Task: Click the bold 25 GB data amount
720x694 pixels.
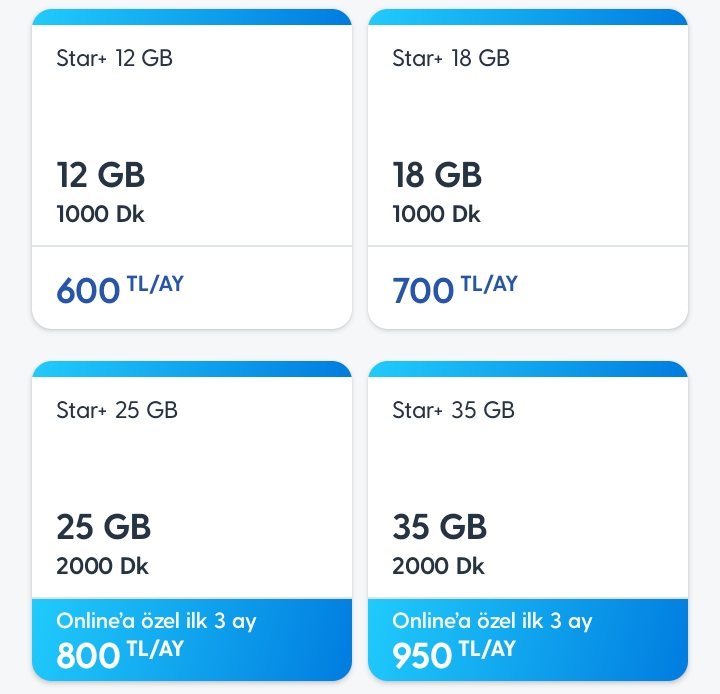Action: [103, 527]
